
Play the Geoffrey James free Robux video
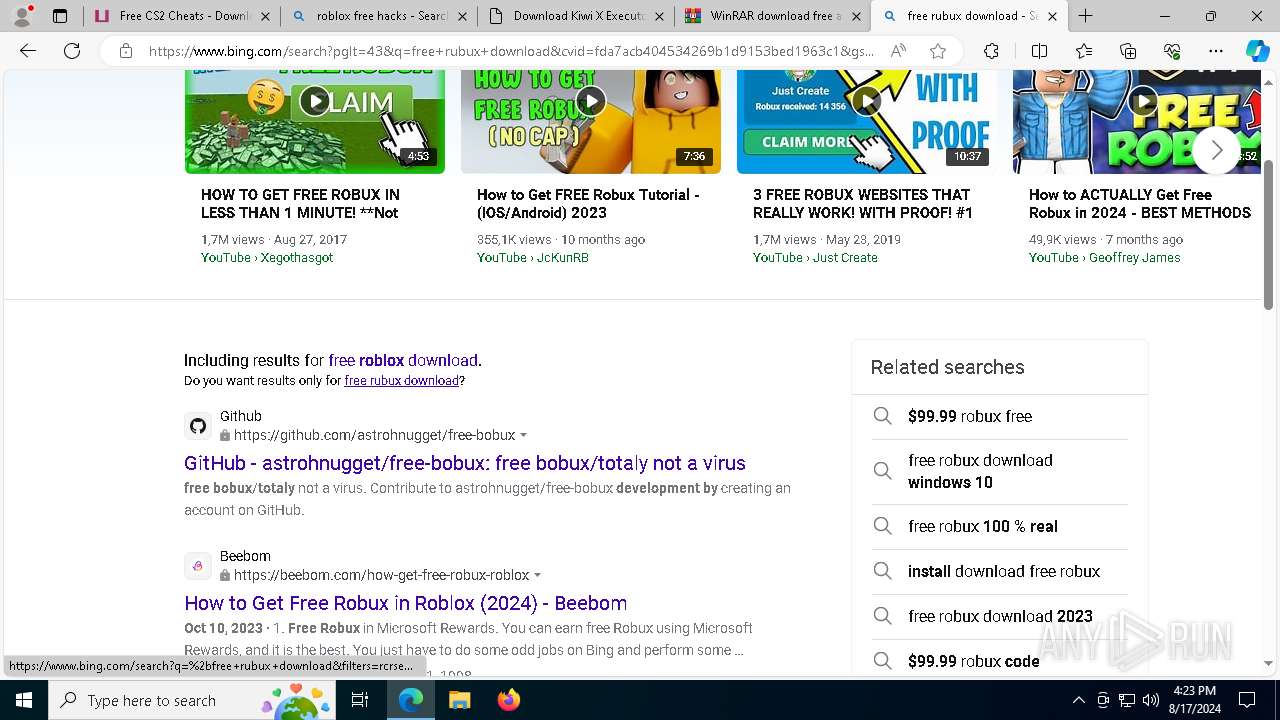click(1143, 101)
